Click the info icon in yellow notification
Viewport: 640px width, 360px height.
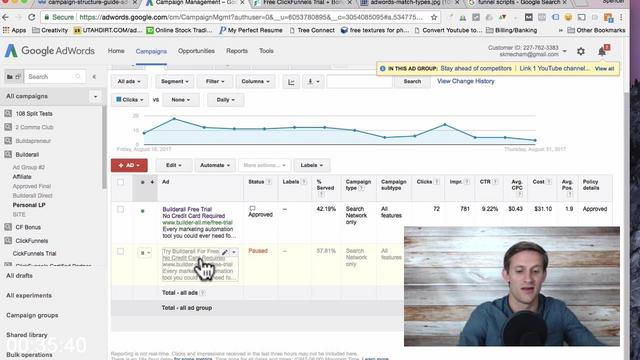point(382,69)
